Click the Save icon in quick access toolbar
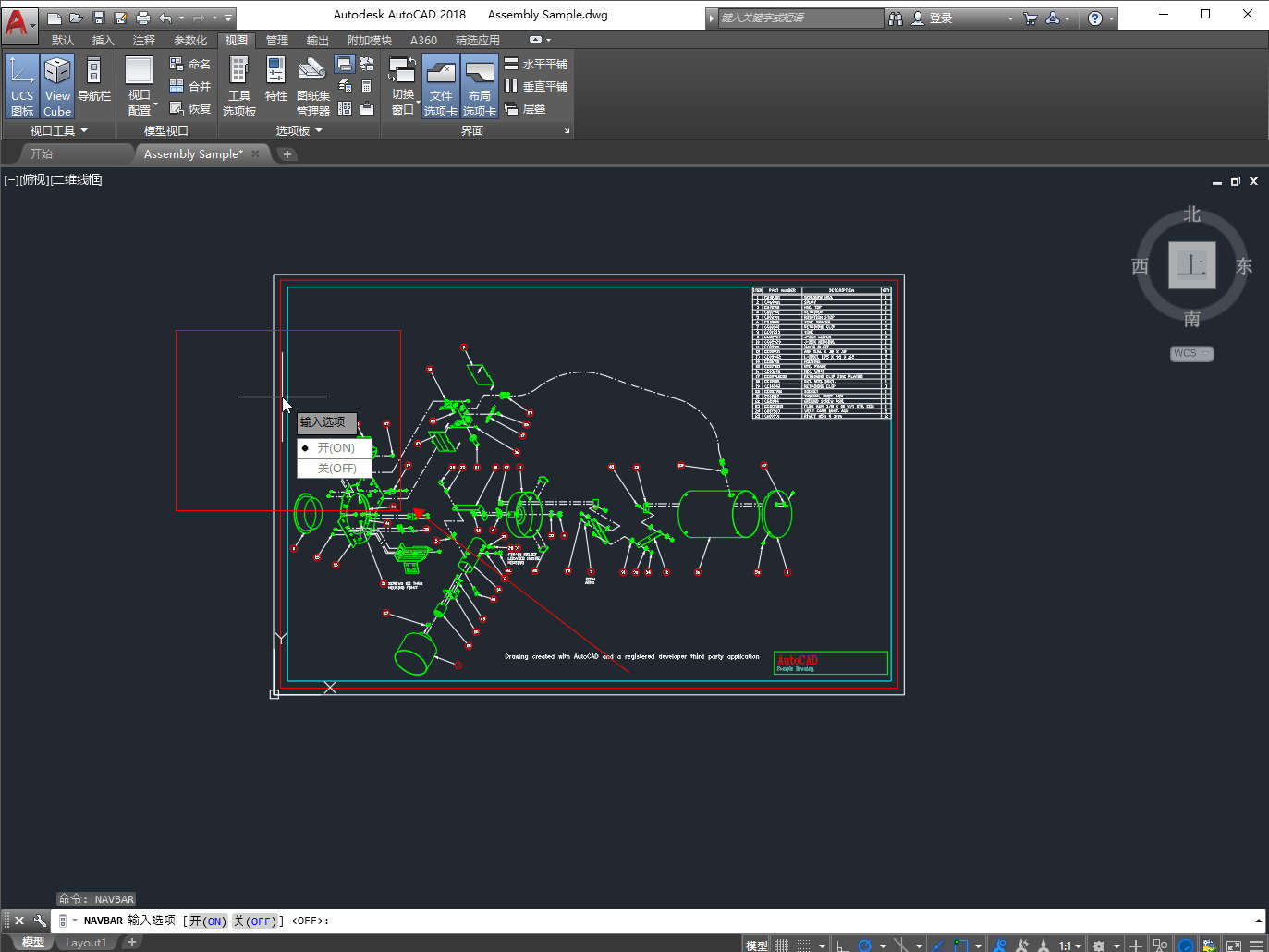This screenshot has height=952, width=1269. coord(99,18)
